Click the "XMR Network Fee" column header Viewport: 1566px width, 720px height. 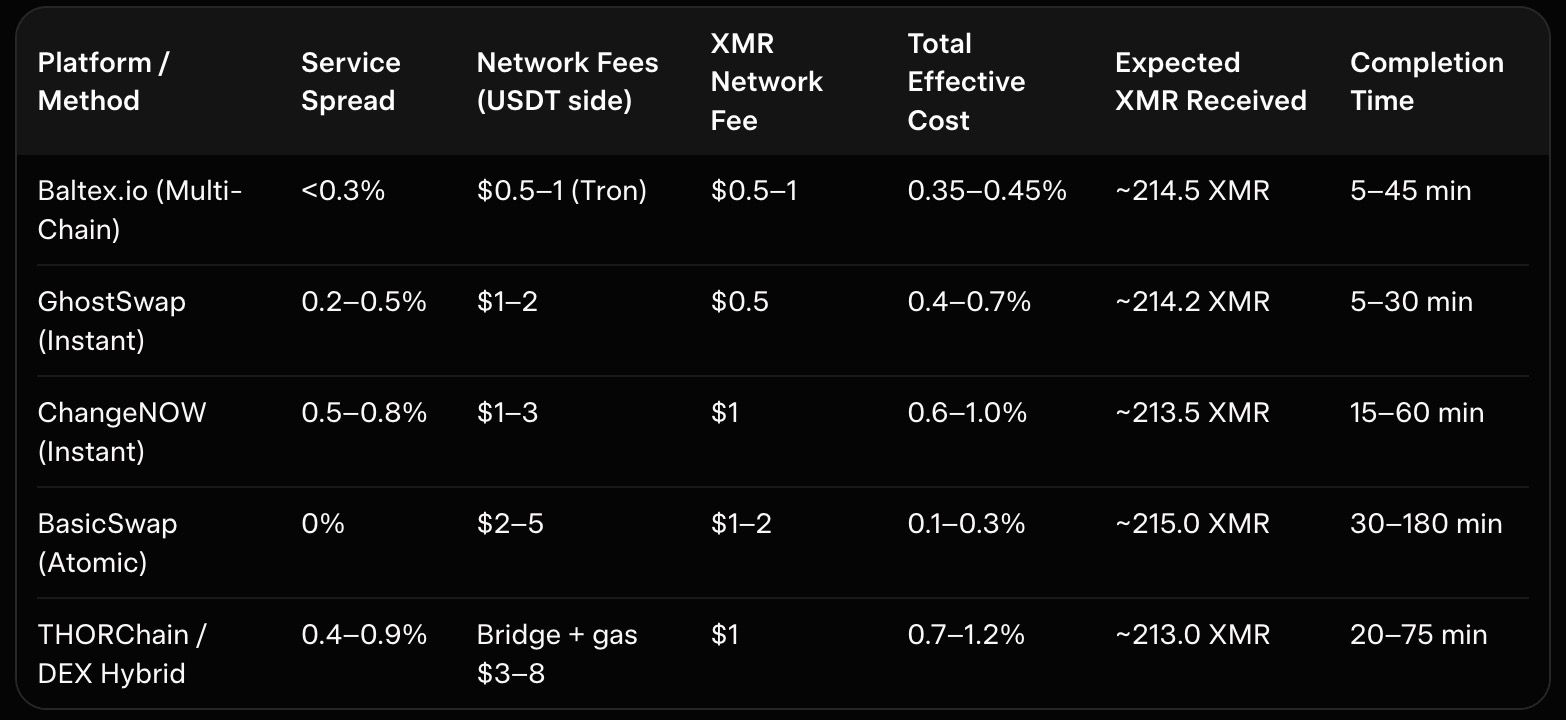point(766,82)
